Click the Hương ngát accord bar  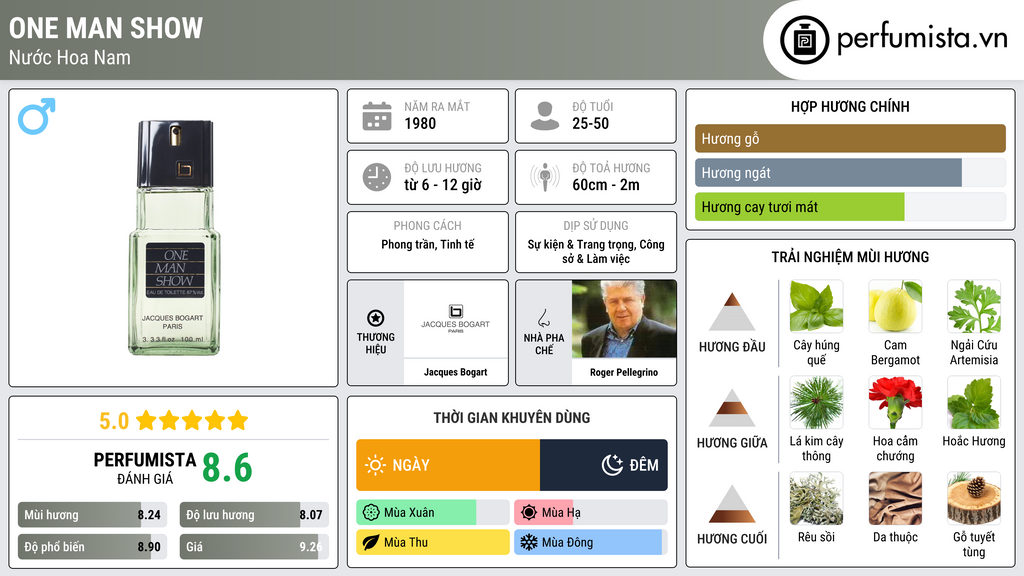(850, 172)
